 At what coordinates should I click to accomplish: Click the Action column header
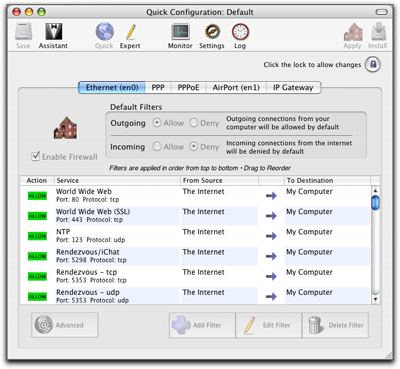pos(37,180)
